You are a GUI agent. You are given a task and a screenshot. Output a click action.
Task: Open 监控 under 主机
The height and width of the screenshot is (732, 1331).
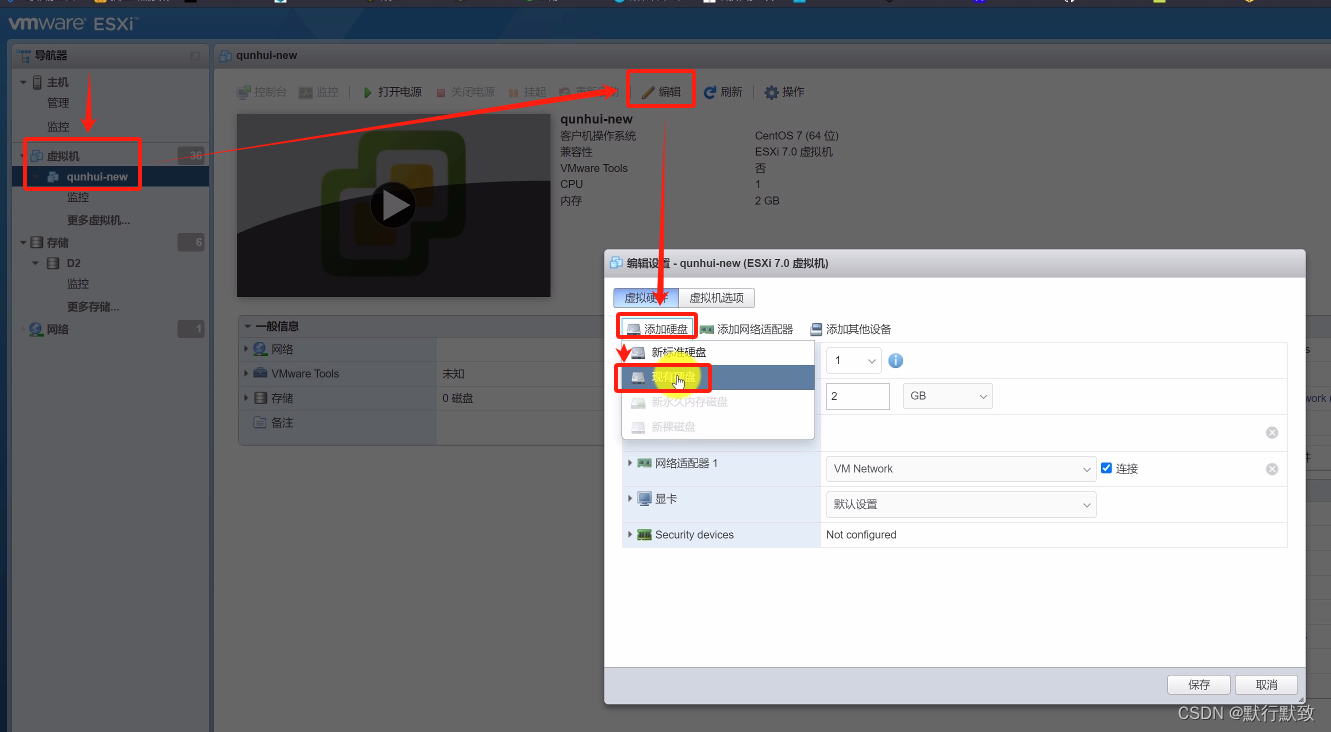[58, 127]
